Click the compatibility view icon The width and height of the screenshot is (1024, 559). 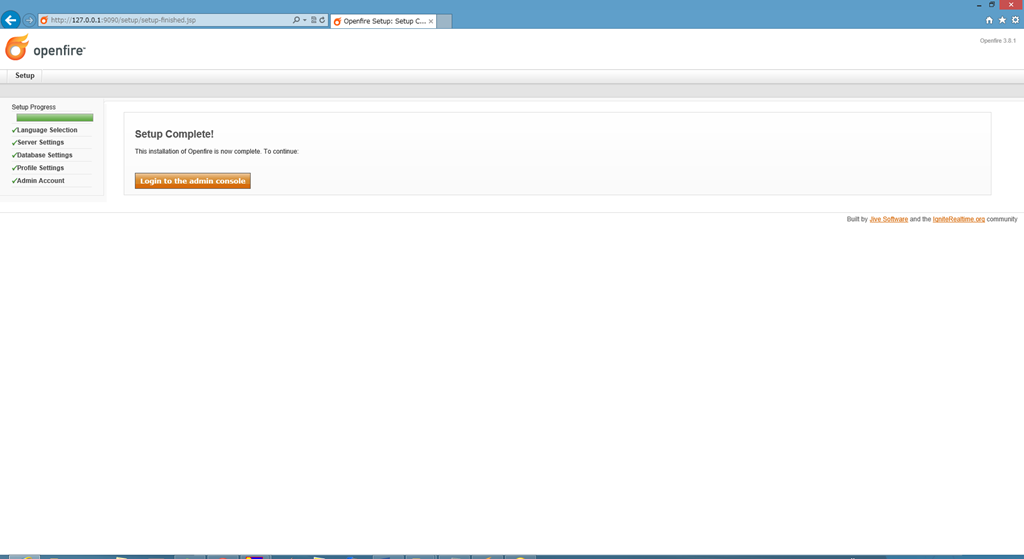pyautogui.click(x=313, y=20)
